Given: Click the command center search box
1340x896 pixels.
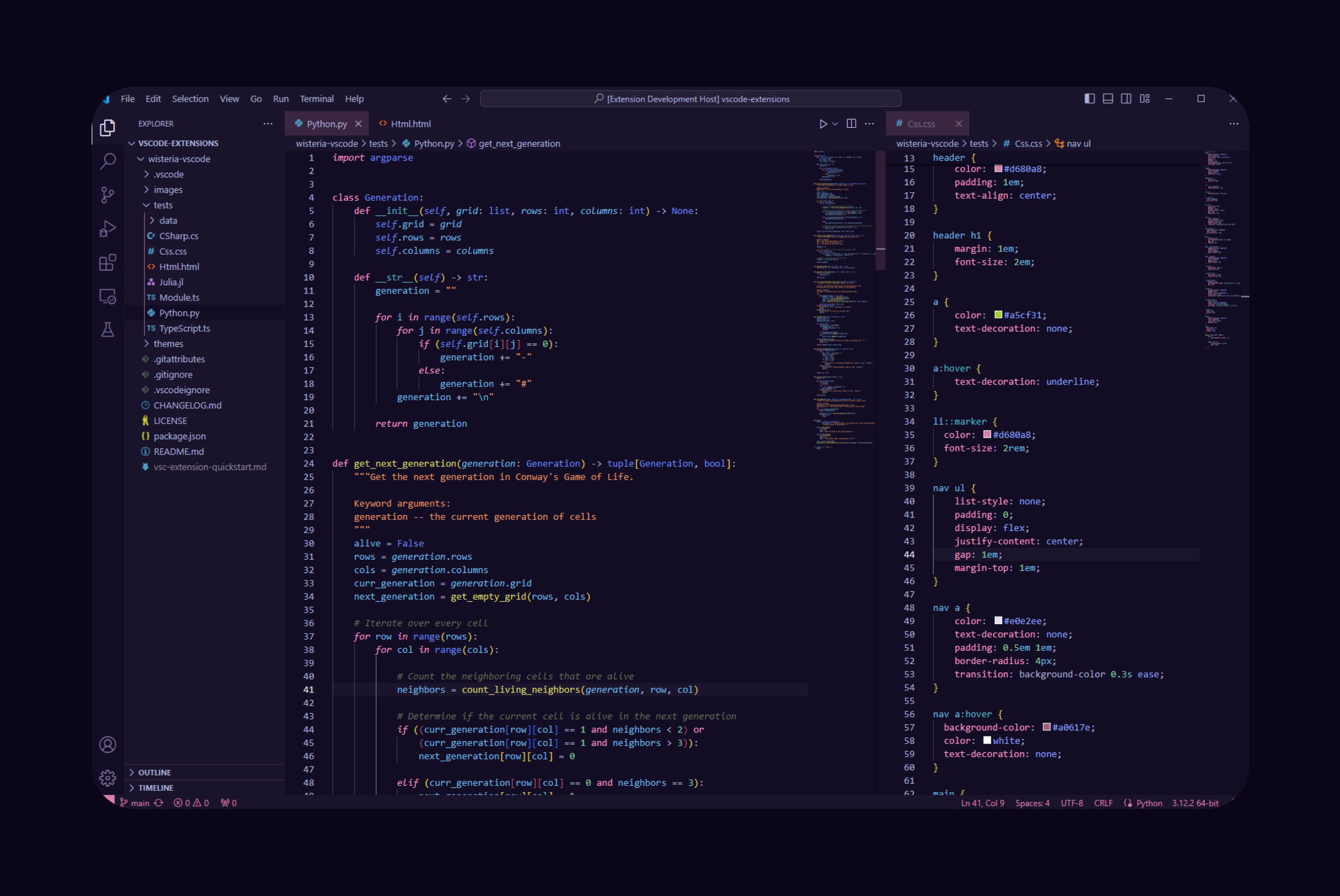Looking at the screenshot, I should (690, 99).
